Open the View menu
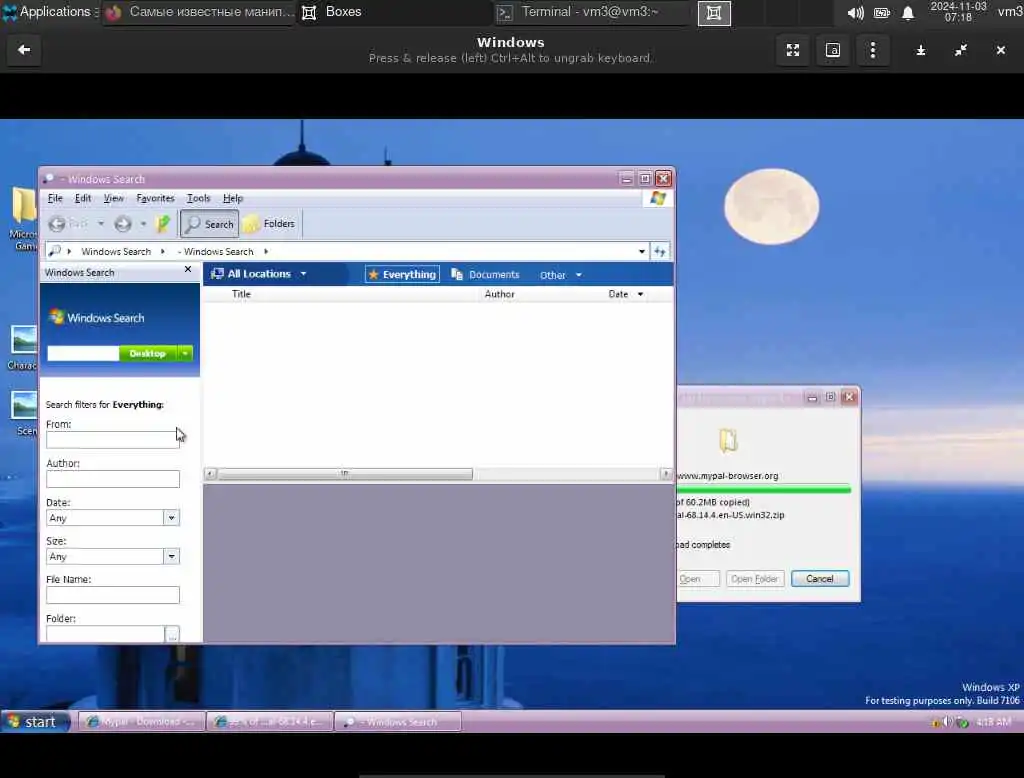Screen dimensions: 1024x778 pos(113,198)
